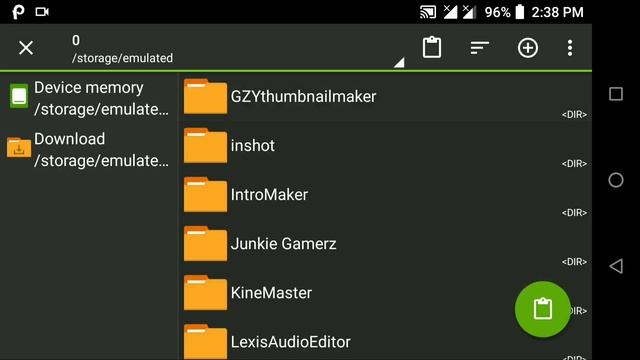Viewport: 640px width, 360px height.
Task: Tap the Android recent apps square button
Action: click(x=616, y=94)
